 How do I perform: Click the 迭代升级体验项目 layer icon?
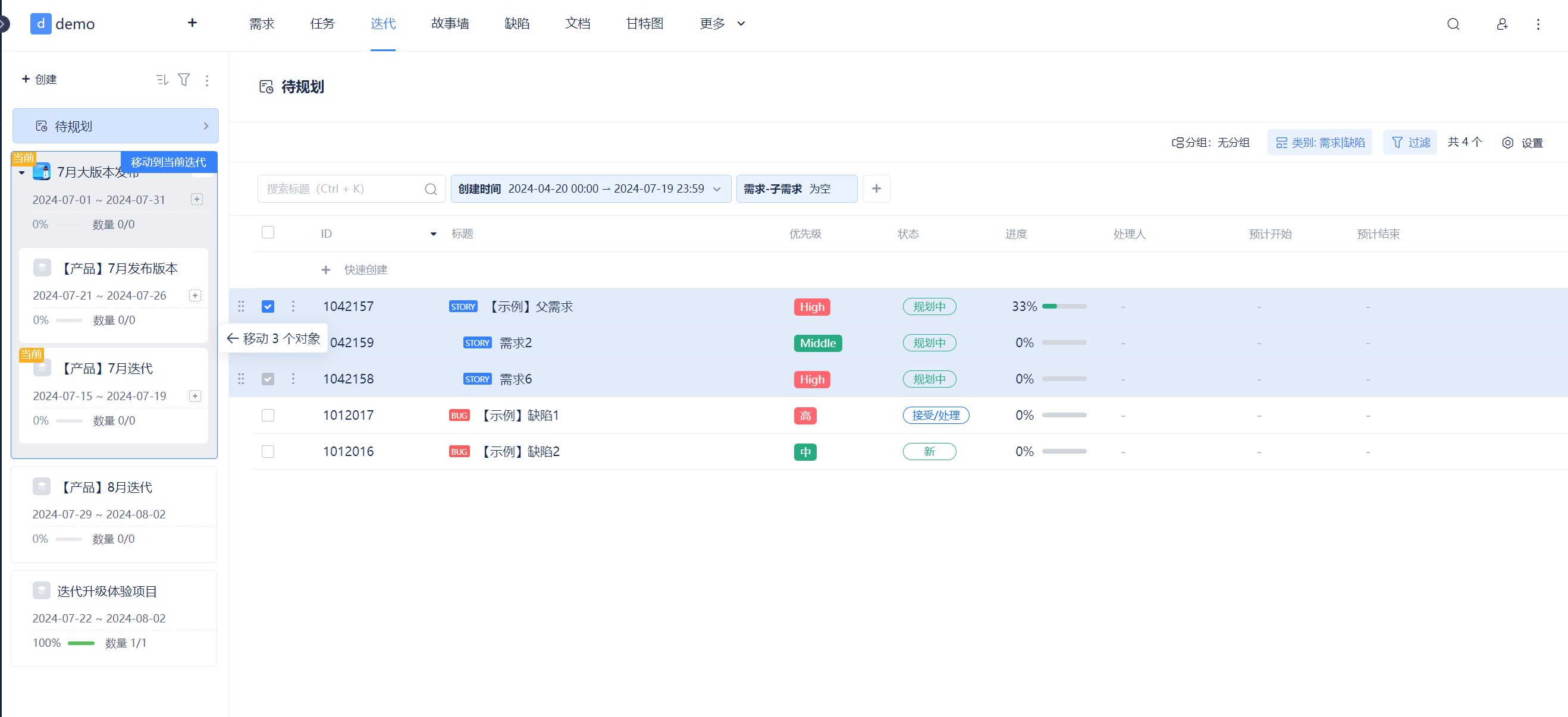point(42,590)
